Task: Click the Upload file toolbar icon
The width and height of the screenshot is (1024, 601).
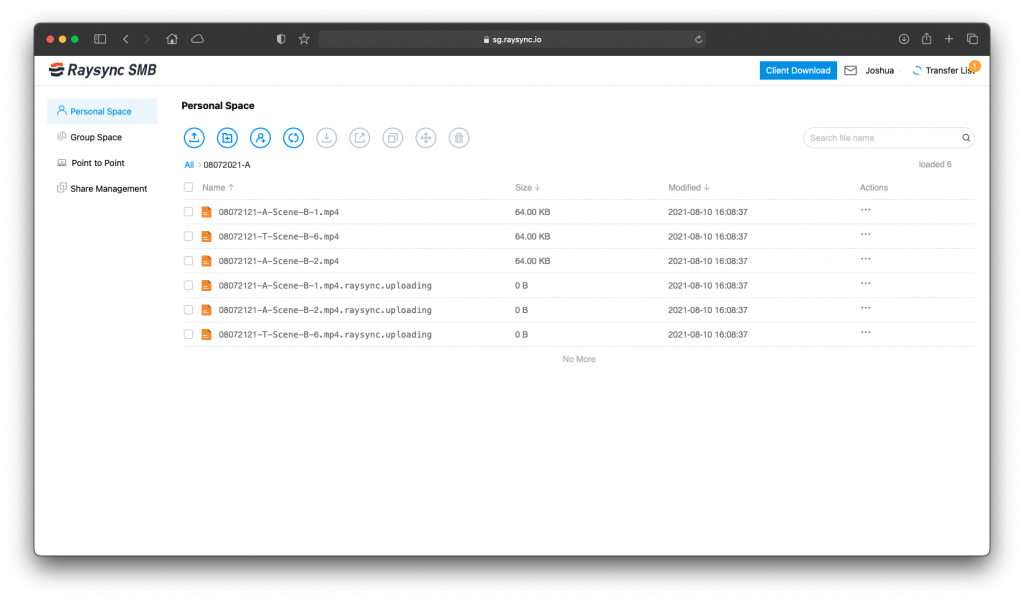Action: (x=194, y=138)
